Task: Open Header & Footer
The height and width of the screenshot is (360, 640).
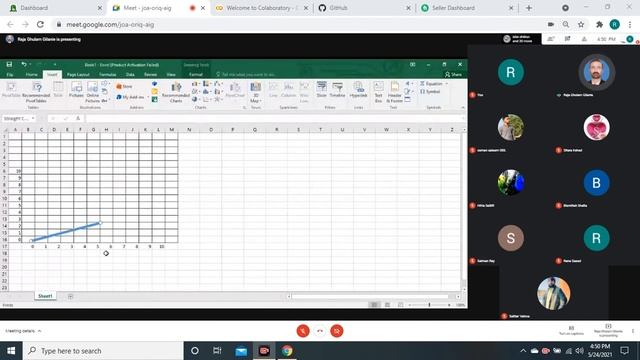Action: (x=394, y=92)
